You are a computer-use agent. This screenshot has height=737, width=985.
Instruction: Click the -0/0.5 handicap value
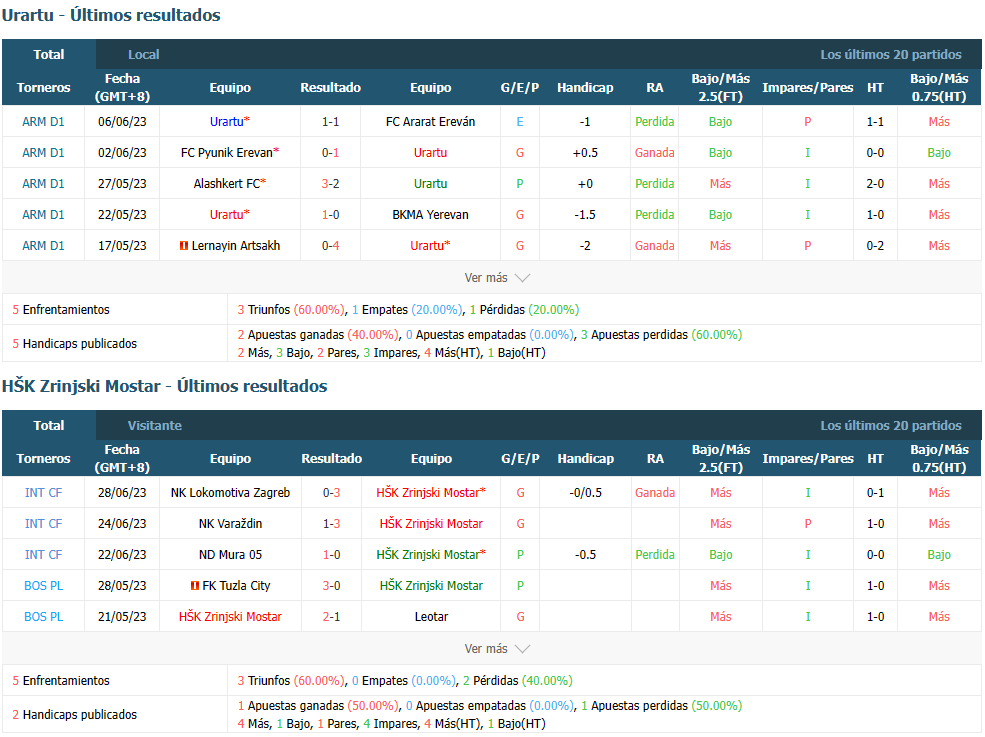tap(585, 493)
